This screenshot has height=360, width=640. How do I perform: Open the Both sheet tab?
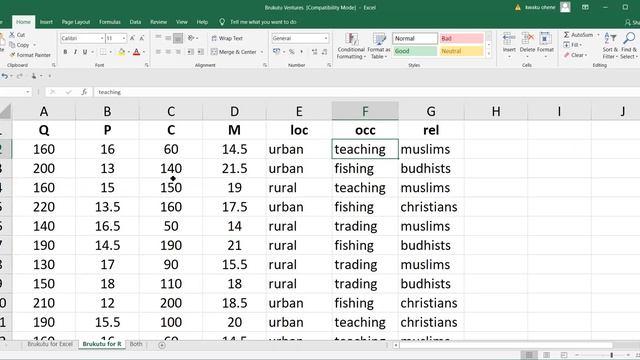pyautogui.click(x=136, y=344)
